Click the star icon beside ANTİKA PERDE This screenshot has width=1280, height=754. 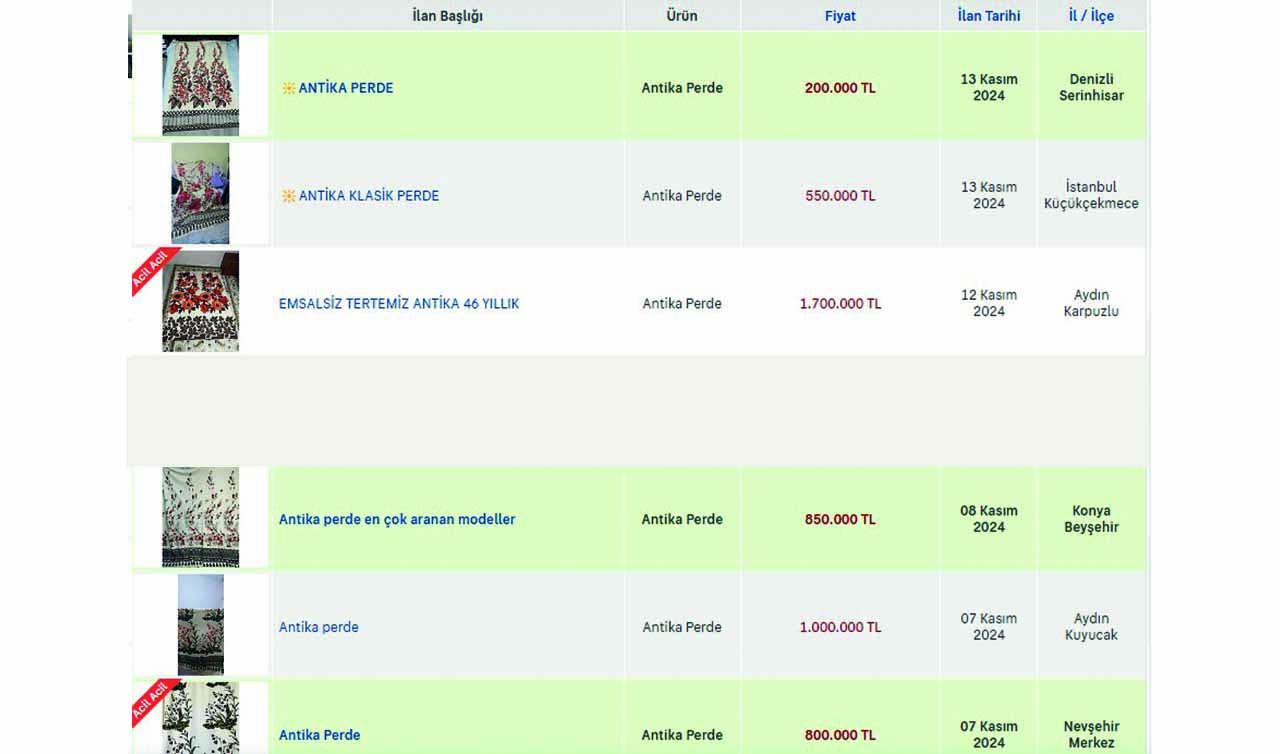point(288,88)
